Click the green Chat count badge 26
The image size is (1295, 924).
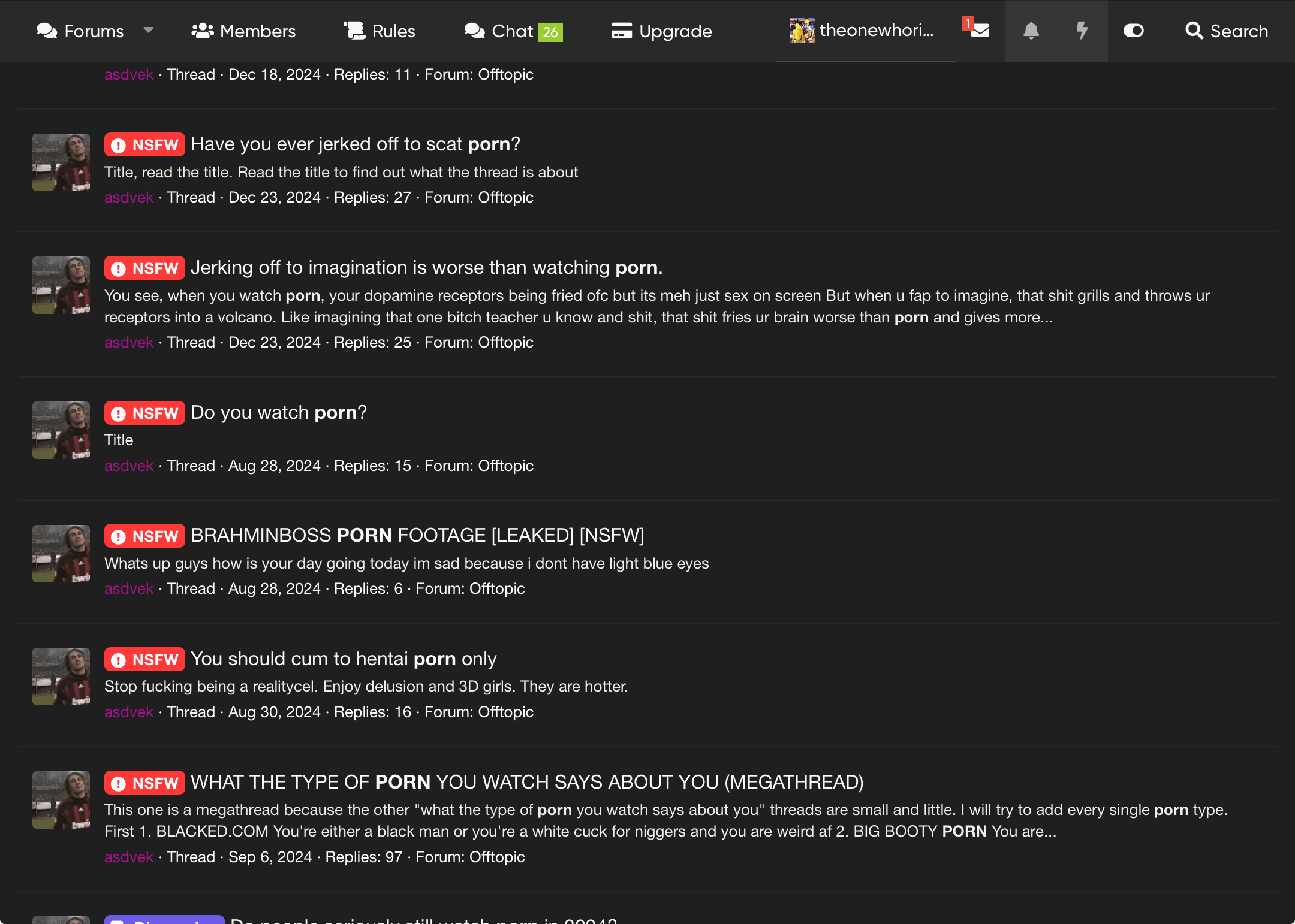tap(550, 32)
